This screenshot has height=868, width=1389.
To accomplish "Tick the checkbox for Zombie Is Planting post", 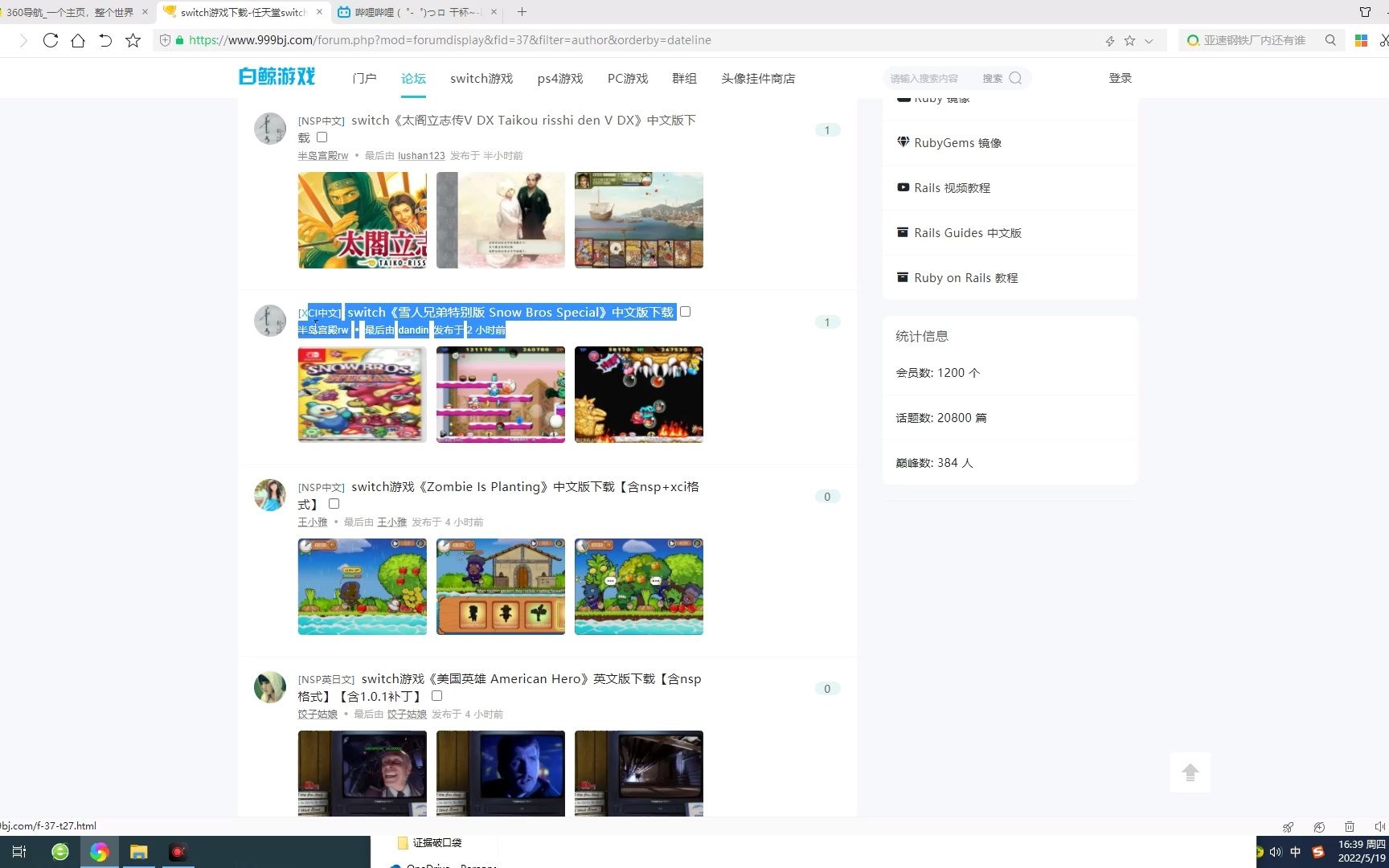I will coord(334,504).
